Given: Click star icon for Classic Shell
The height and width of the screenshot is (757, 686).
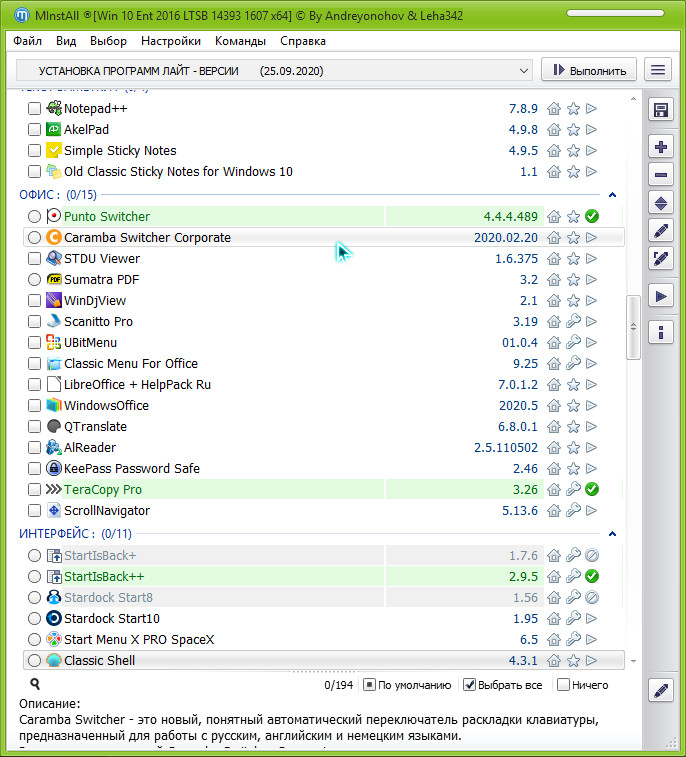Looking at the screenshot, I should 573,660.
